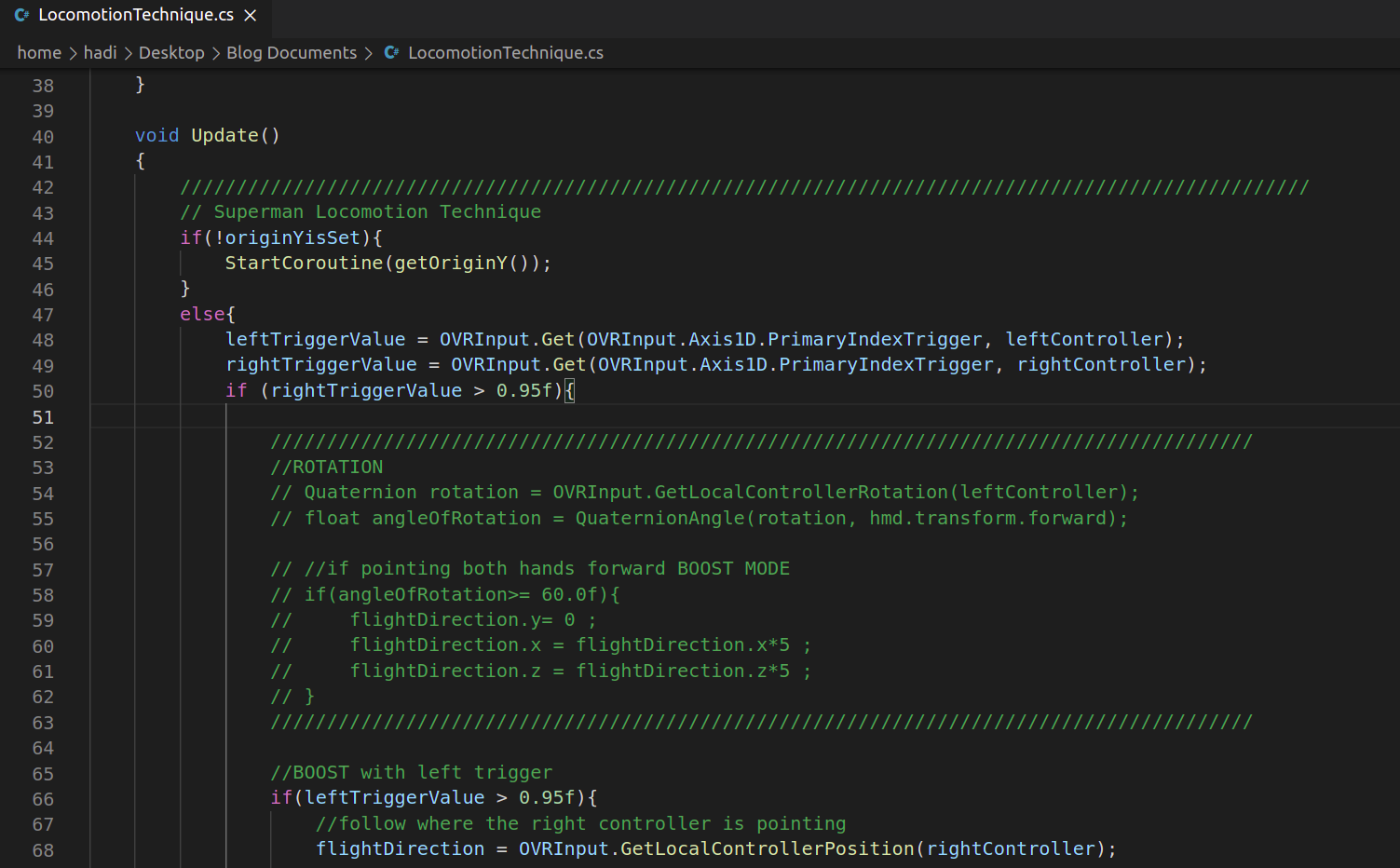1400x868 pixels.
Task: Click breadcrumb chevron after 'Blog Documents'
Action: click(369, 53)
